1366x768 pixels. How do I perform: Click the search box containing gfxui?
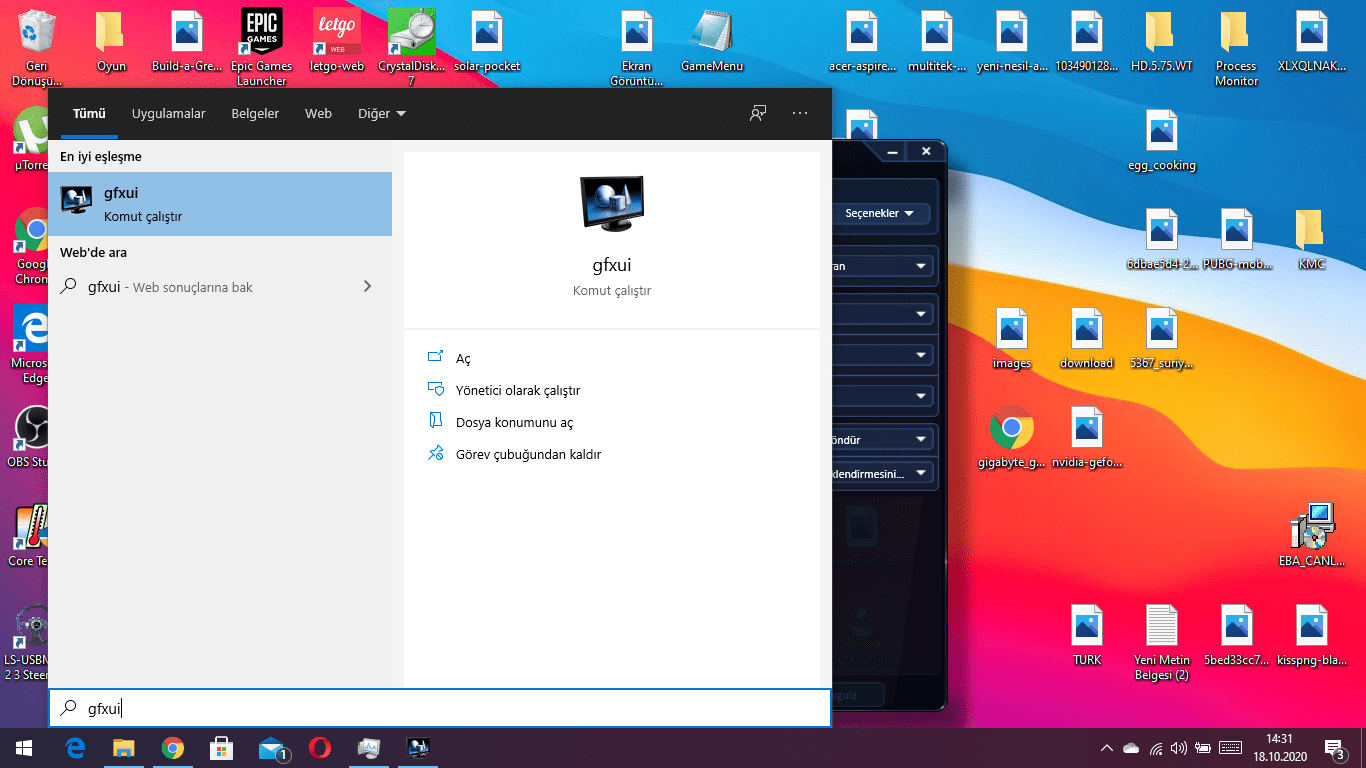440,708
